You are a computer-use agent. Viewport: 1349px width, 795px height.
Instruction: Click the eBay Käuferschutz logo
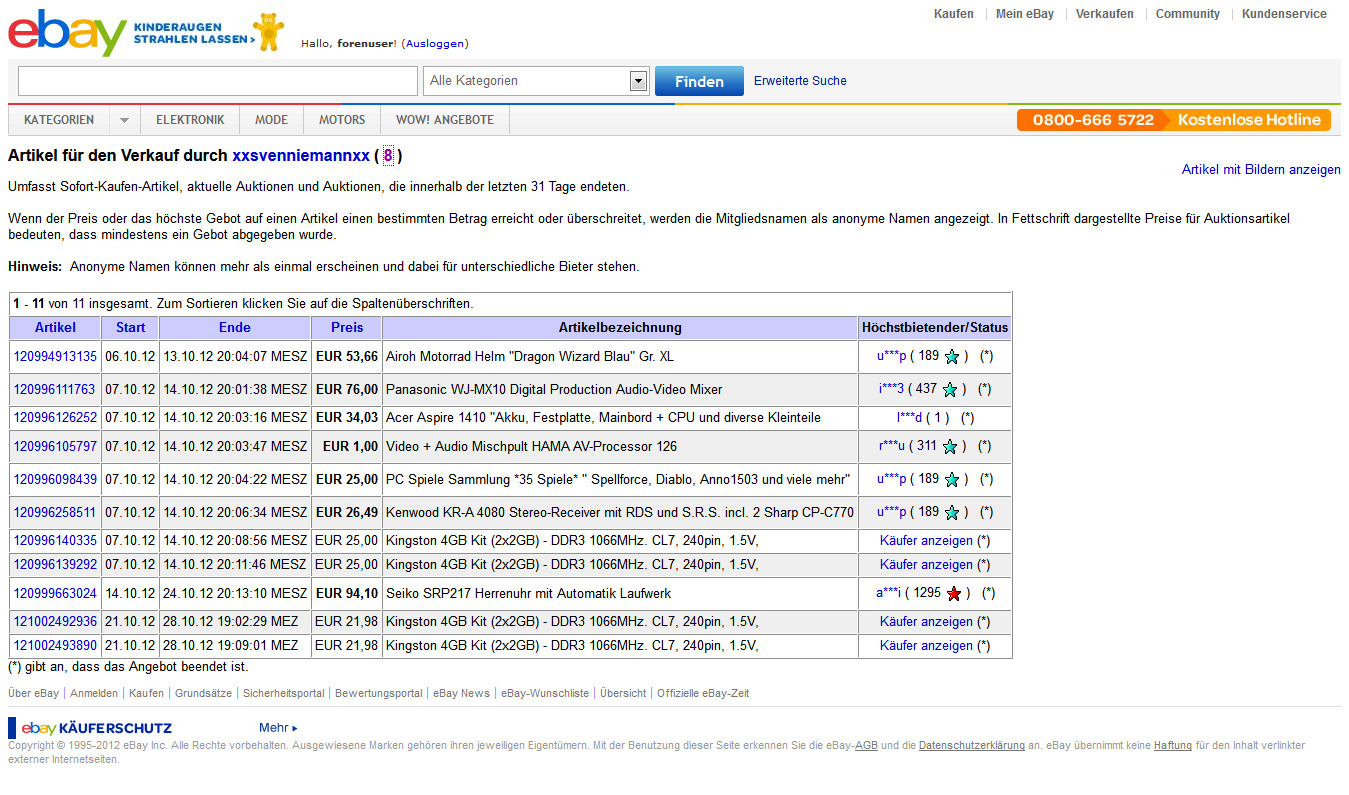(90, 728)
